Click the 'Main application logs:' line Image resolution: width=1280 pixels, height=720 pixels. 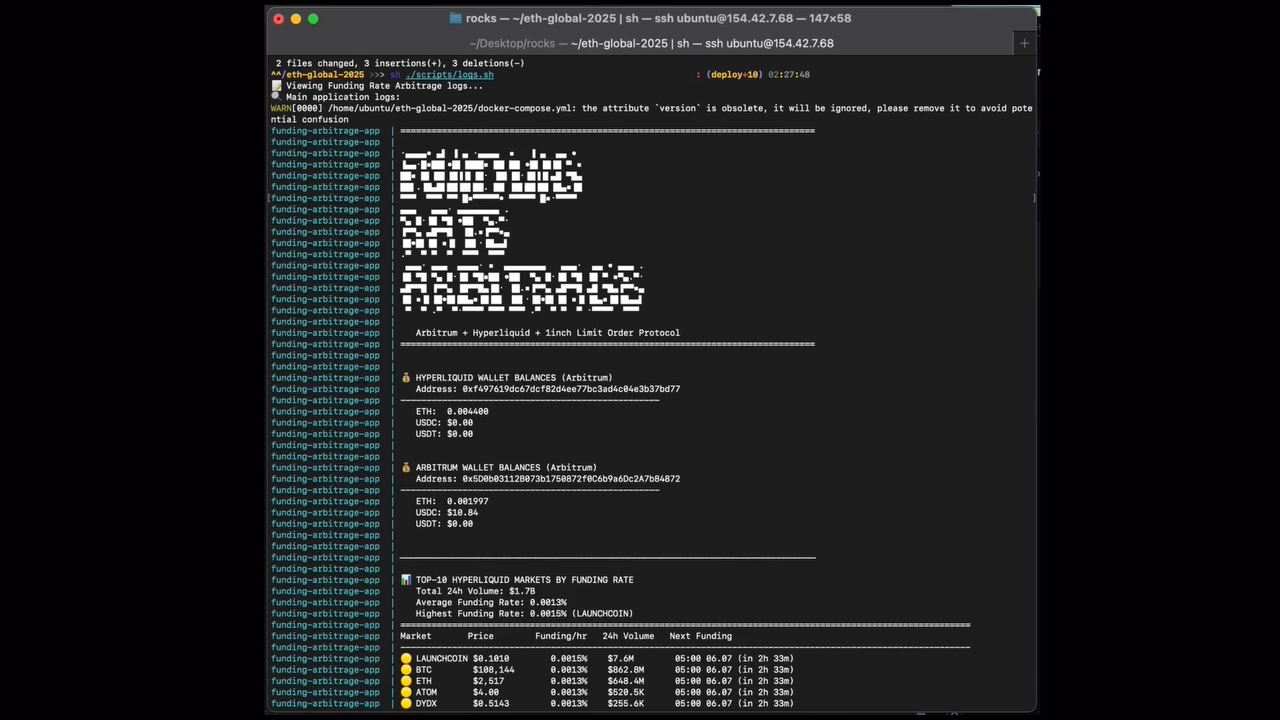click(x=343, y=97)
